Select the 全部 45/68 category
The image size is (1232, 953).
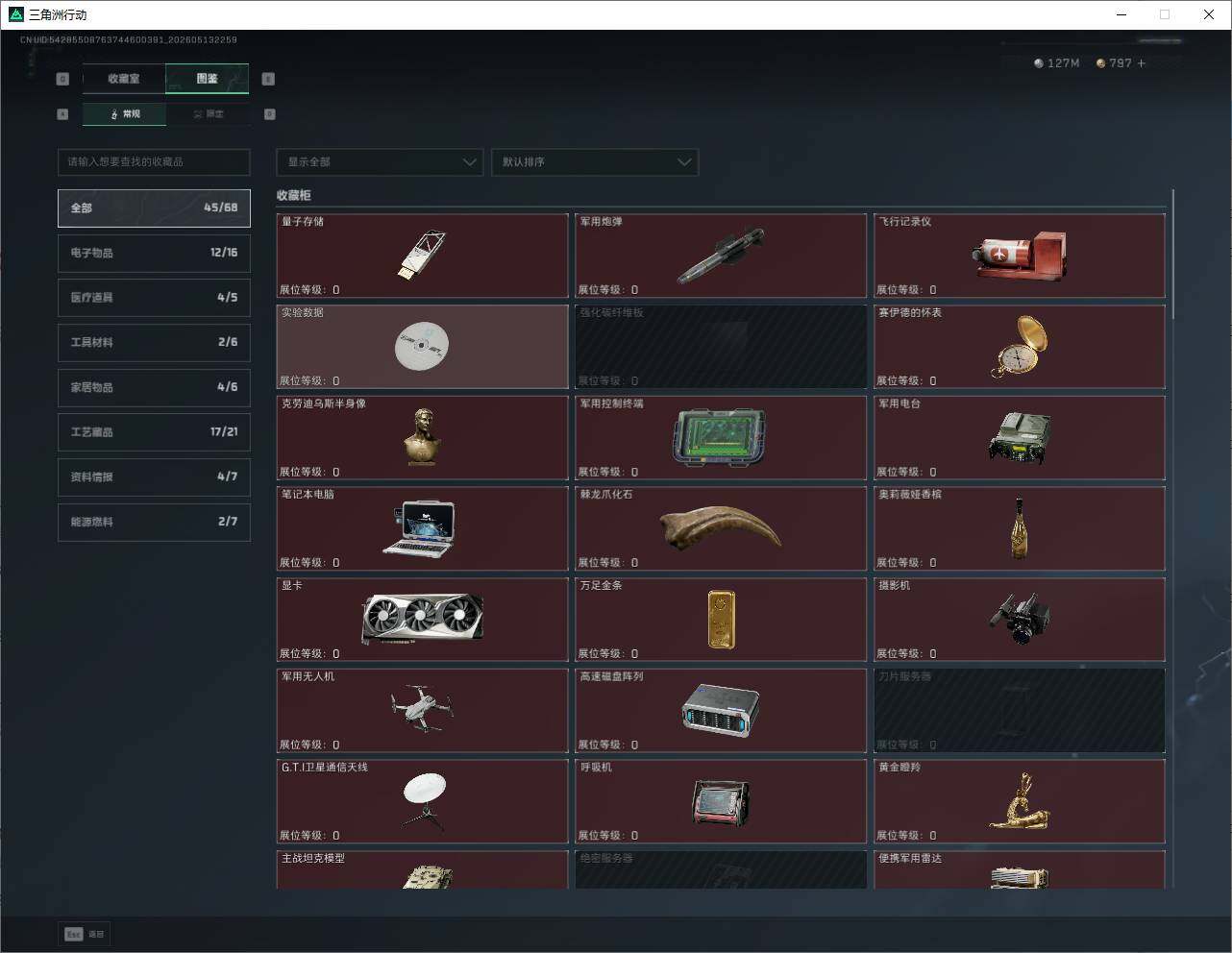[154, 208]
